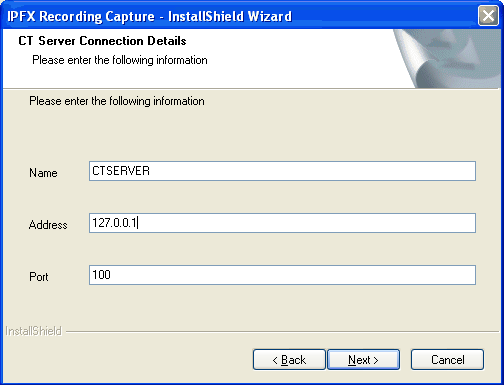This screenshot has width=504, height=385.
Task: Click the Name label
Action: click(x=43, y=173)
